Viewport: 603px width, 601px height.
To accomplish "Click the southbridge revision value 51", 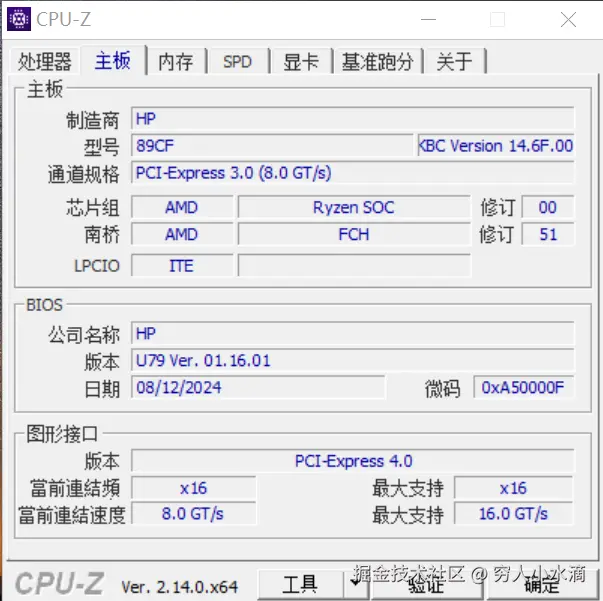I will [x=548, y=234].
